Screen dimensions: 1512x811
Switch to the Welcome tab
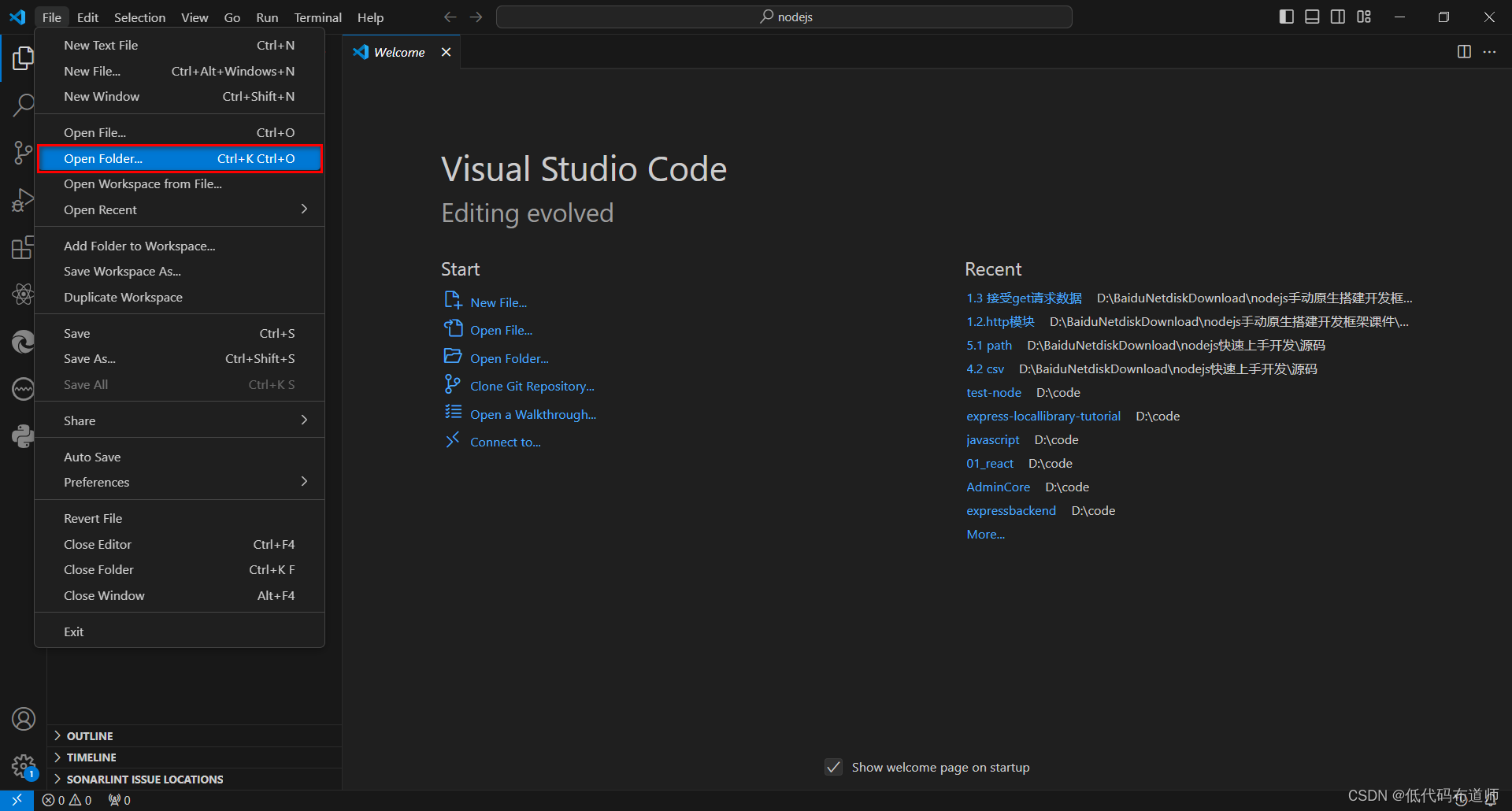click(x=399, y=52)
